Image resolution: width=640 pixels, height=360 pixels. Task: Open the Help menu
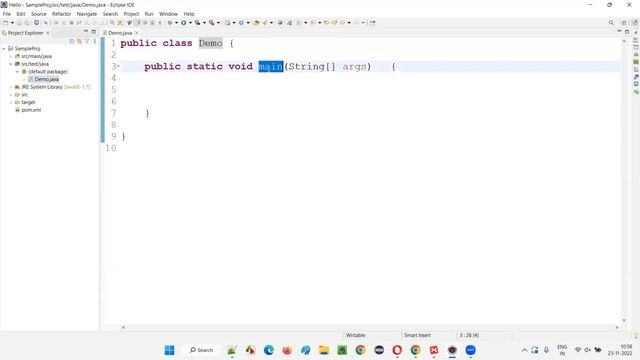click(x=189, y=14)
